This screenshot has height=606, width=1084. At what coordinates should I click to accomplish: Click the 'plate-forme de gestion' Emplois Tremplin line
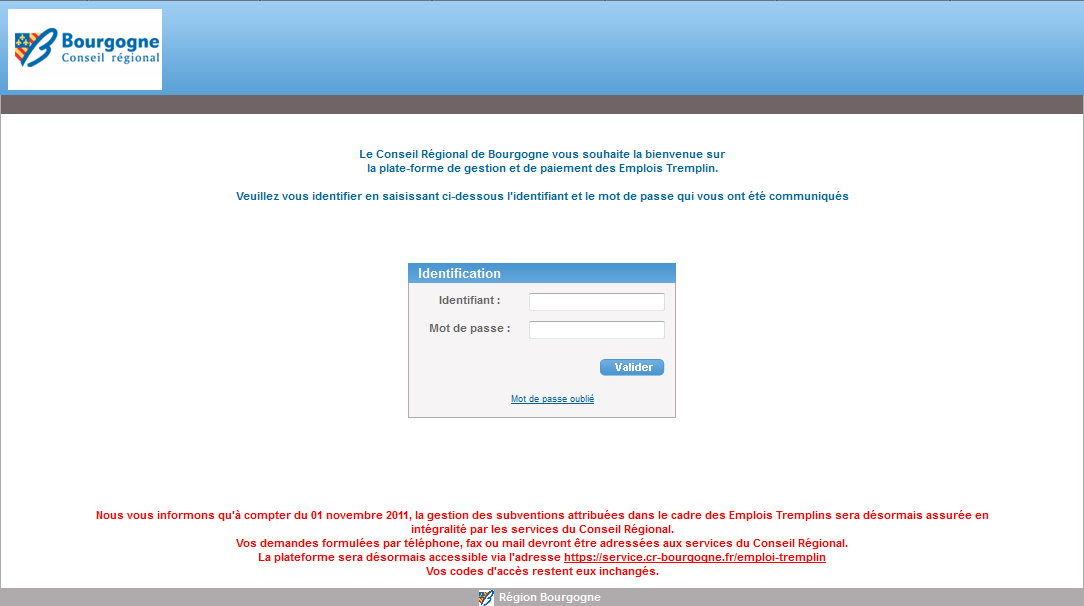click(541, 168)
